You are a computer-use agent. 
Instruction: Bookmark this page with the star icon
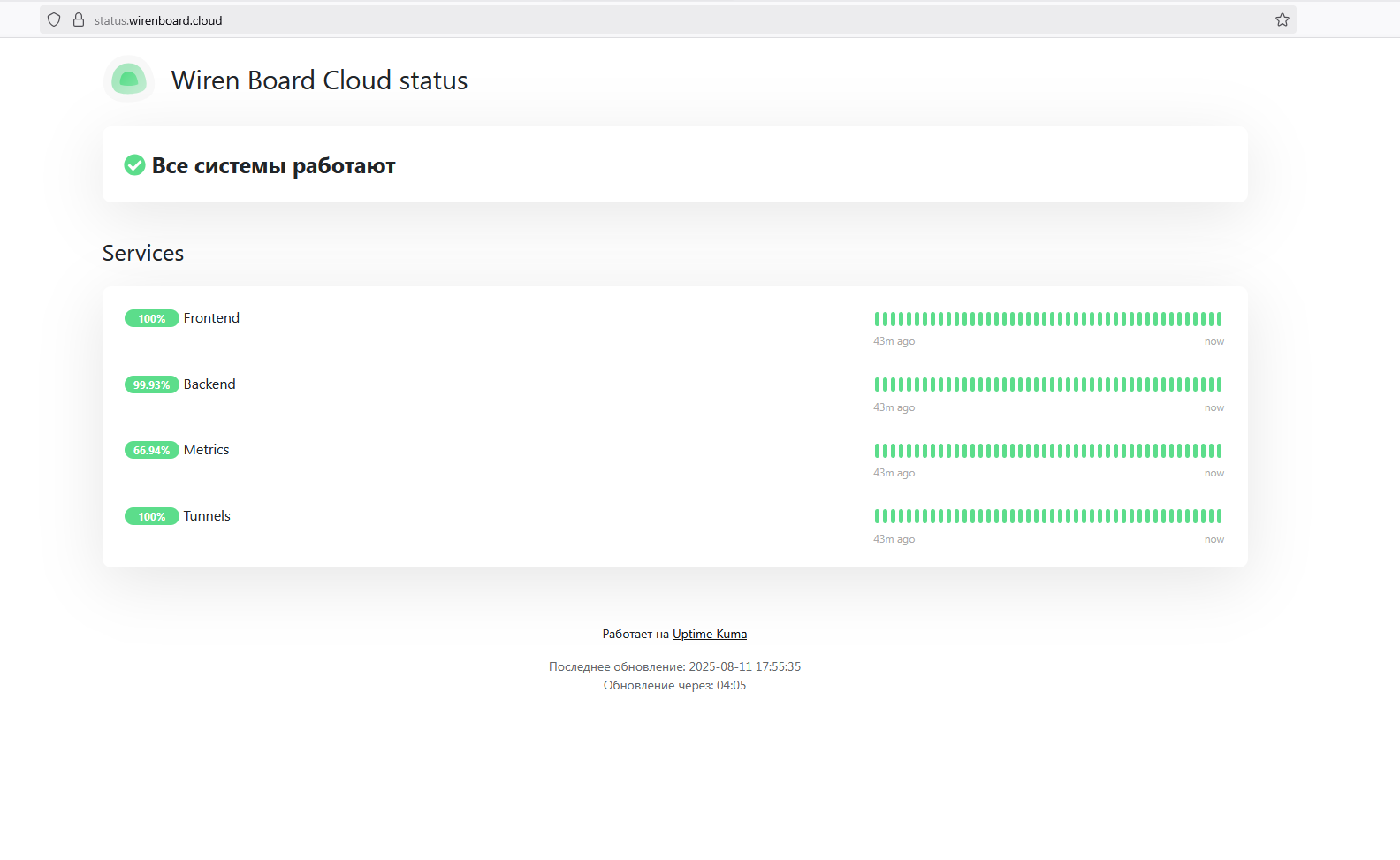click(x=1282, y=19)
